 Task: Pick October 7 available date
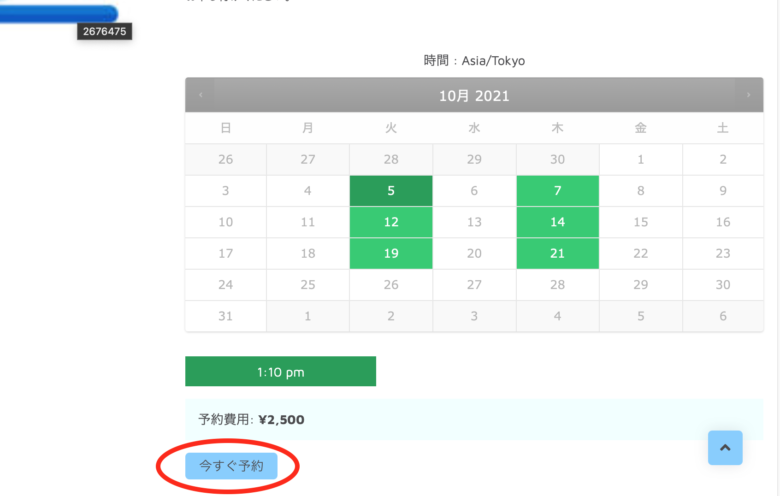(557, 191)
